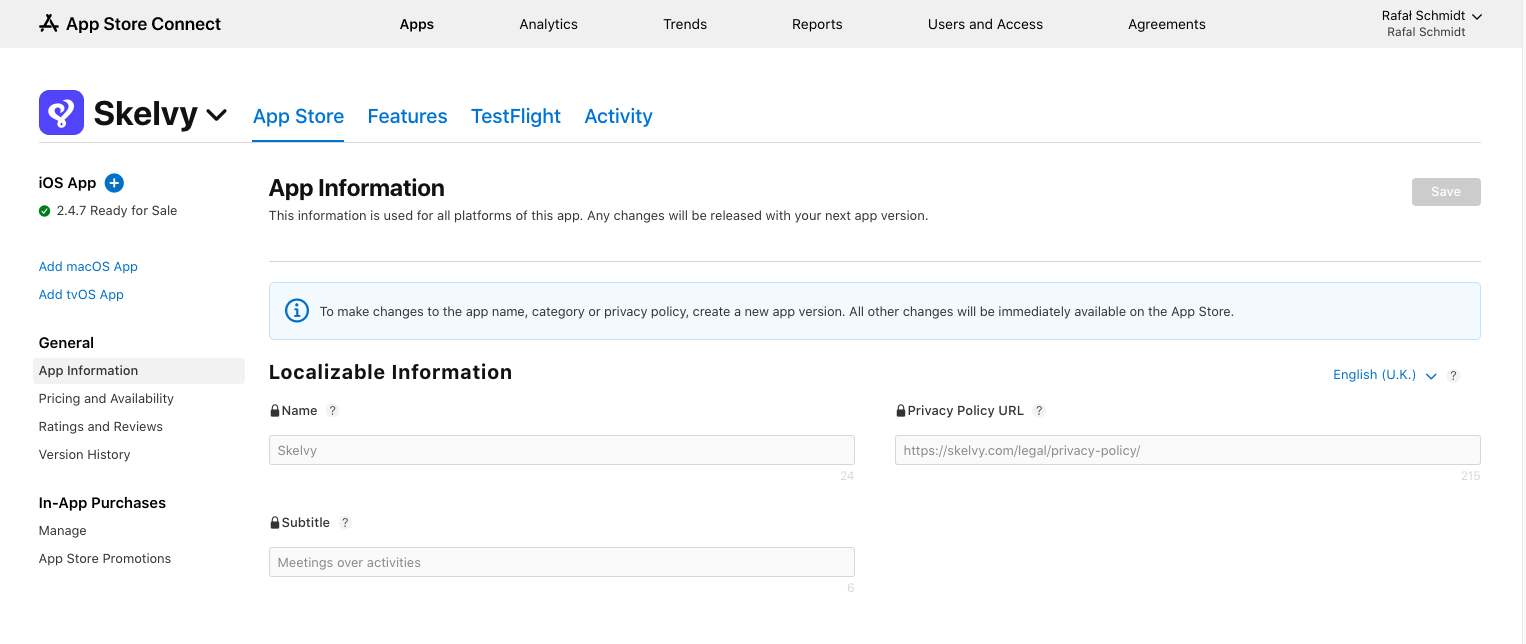1526x644 pixels.
Task: Switch to the Activity tab
Action: pyautogui.click(x=618, y=116)
